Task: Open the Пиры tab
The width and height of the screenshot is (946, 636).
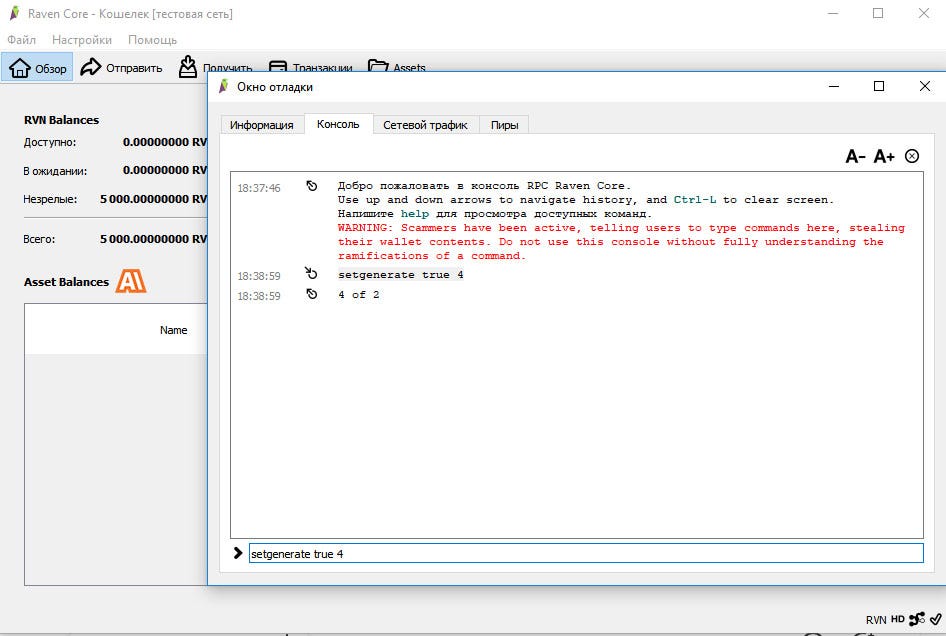Action: (504, 125)
